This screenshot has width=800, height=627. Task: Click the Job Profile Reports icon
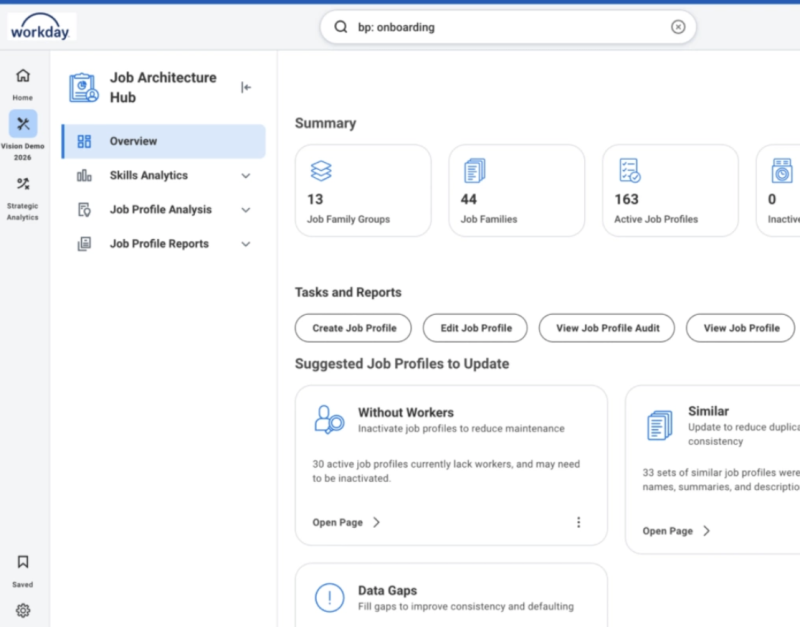84,244
